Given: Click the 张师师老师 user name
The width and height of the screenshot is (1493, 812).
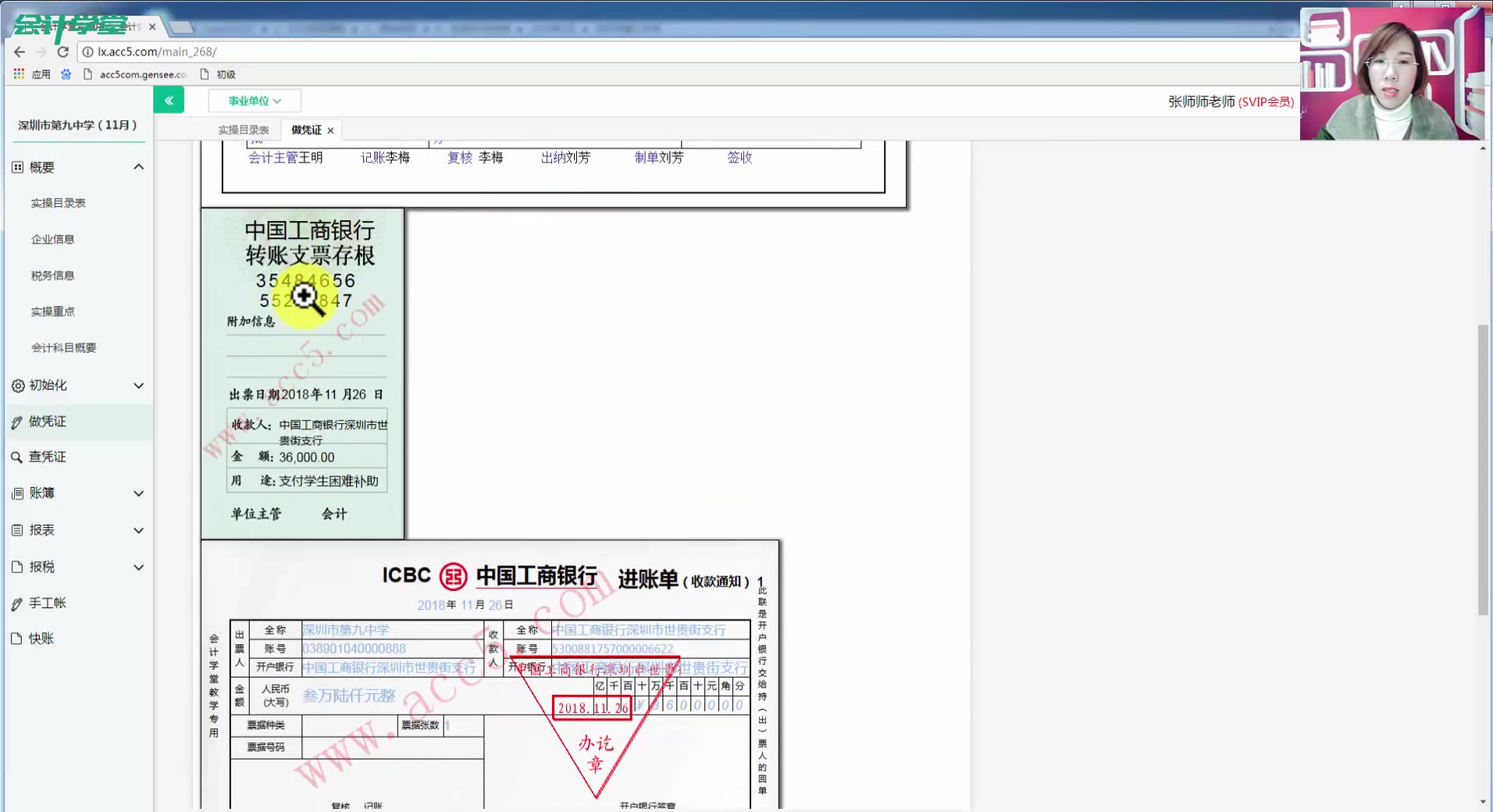Looking at the screenshot, I should coord(1202,101).
